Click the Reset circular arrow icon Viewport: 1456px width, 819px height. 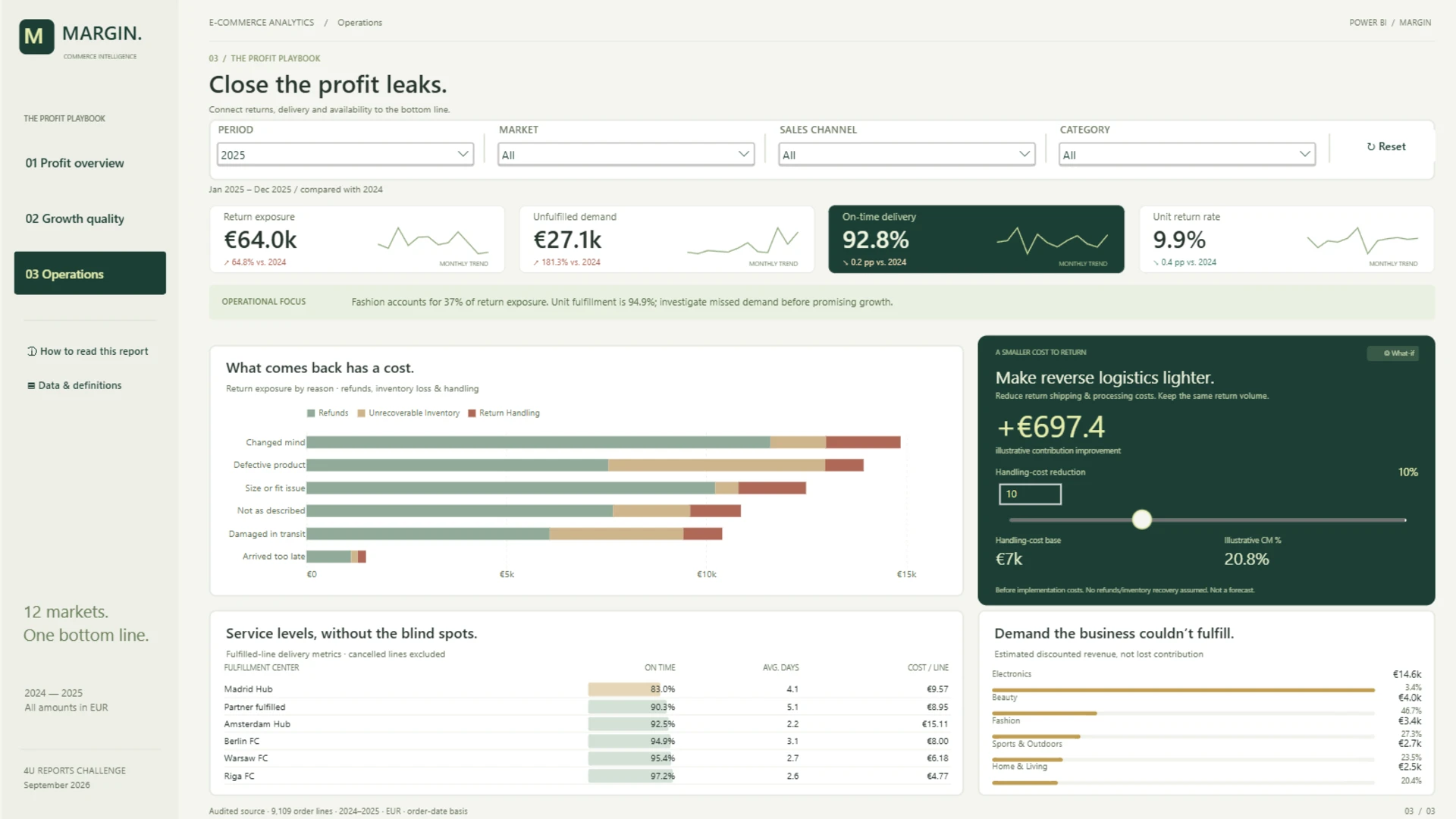click(x=1371, y=147)
